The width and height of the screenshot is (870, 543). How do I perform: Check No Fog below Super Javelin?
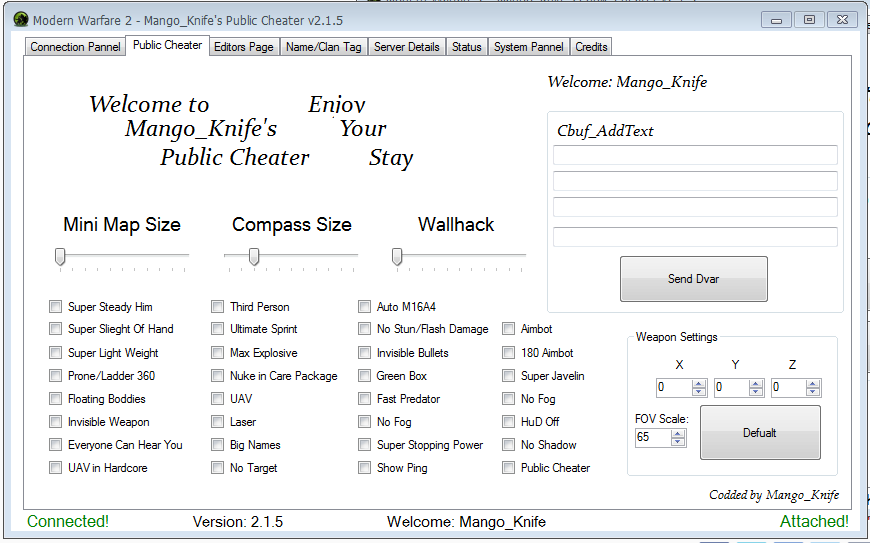[508, 399]
